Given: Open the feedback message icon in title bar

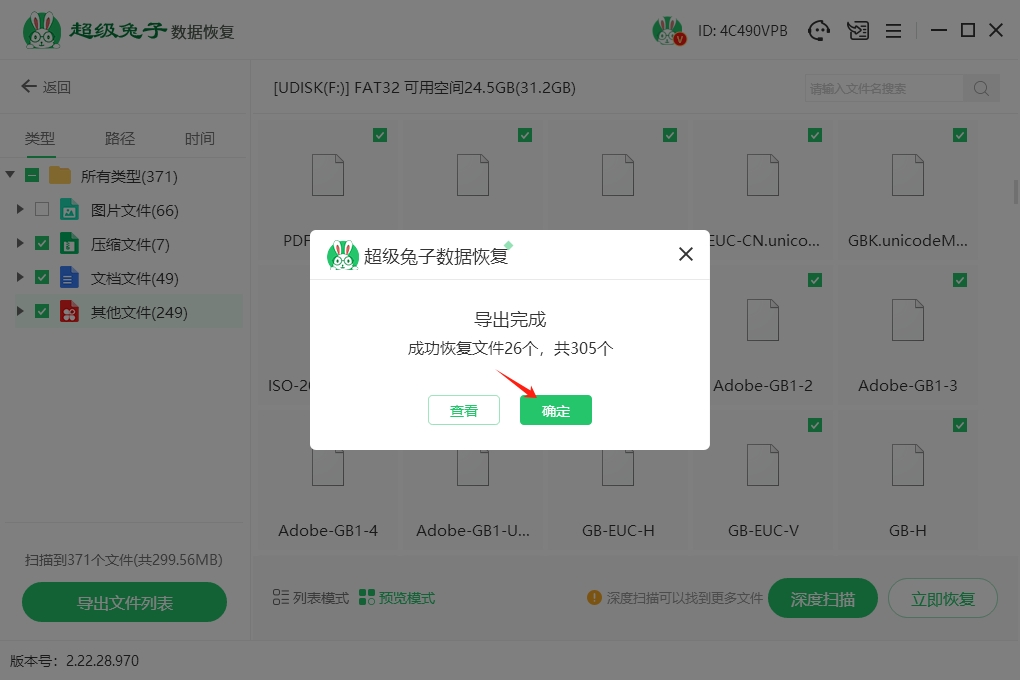Looking at the screenshot, I should pyautogui.click(x=857, y=31).
